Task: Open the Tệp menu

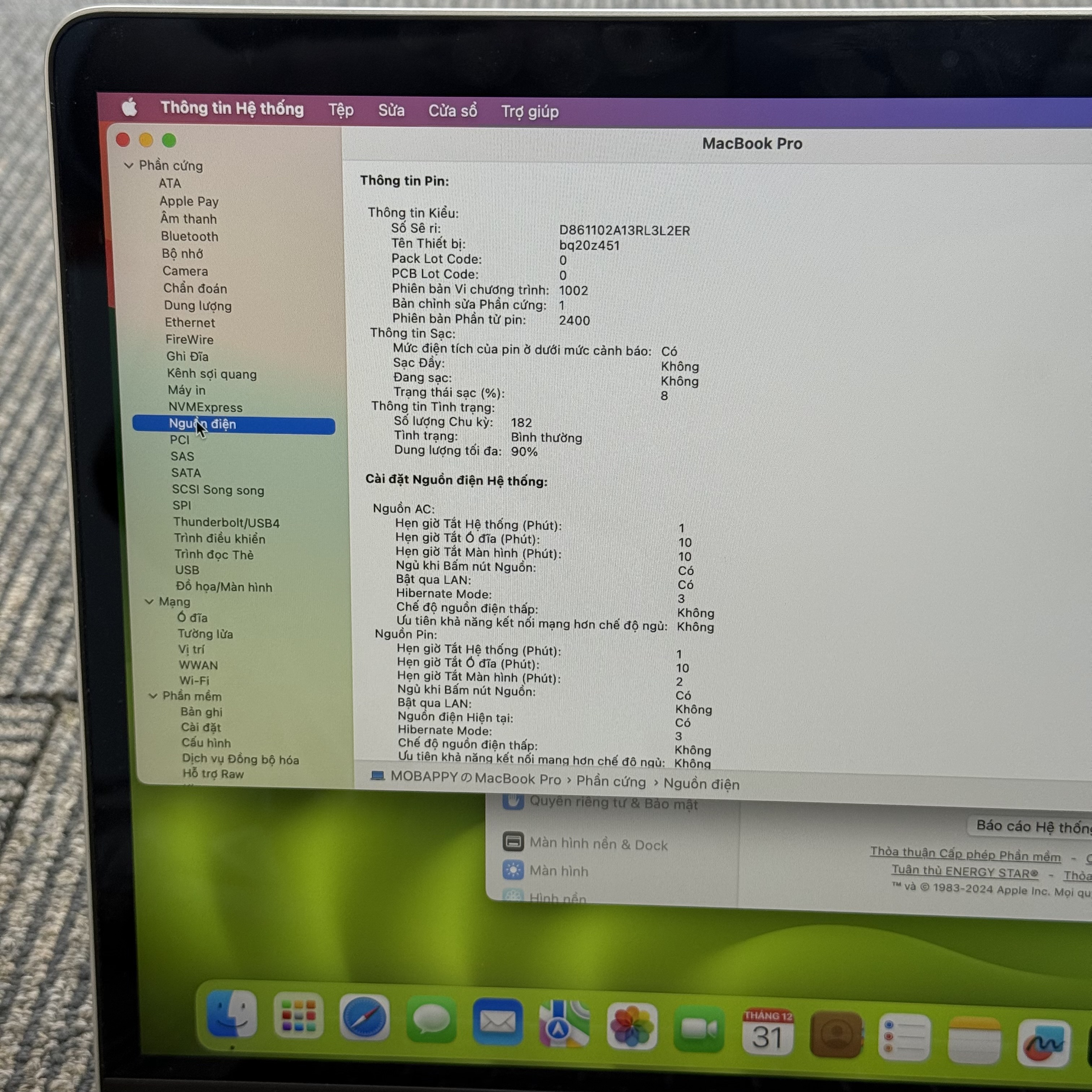Action: tap(341, 110)
